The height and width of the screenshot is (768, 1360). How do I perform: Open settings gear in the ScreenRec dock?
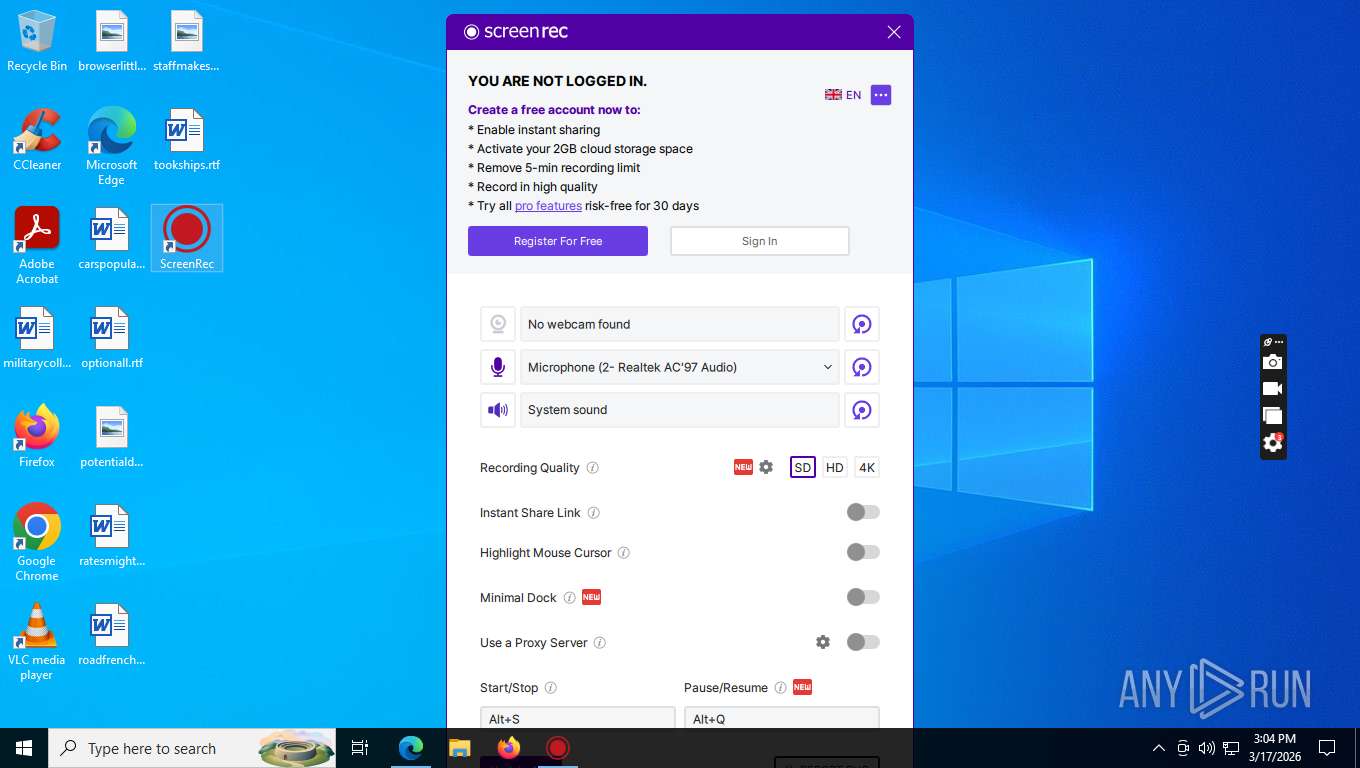pos(1272,442)
